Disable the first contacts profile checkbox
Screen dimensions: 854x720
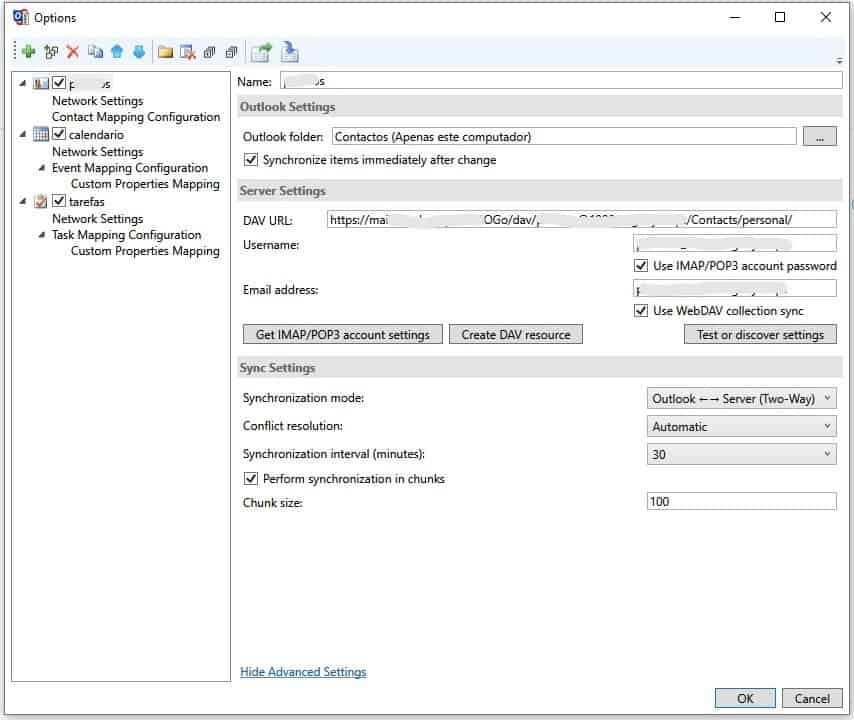pos(59,83)
